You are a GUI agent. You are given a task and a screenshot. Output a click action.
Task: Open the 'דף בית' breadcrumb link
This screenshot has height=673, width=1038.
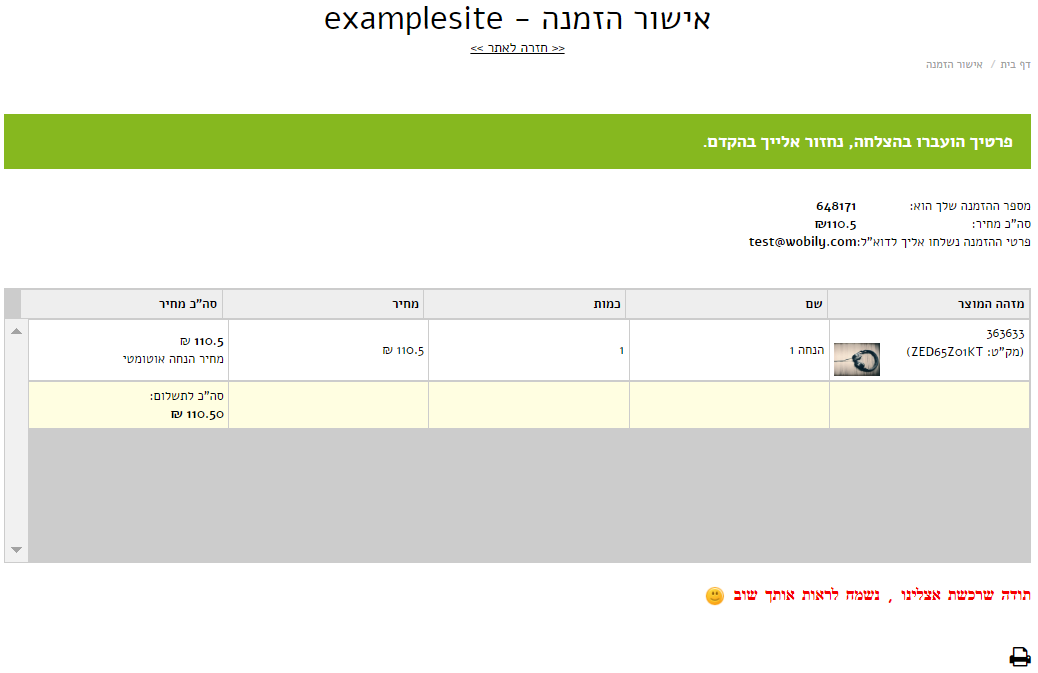[1015, 64]
